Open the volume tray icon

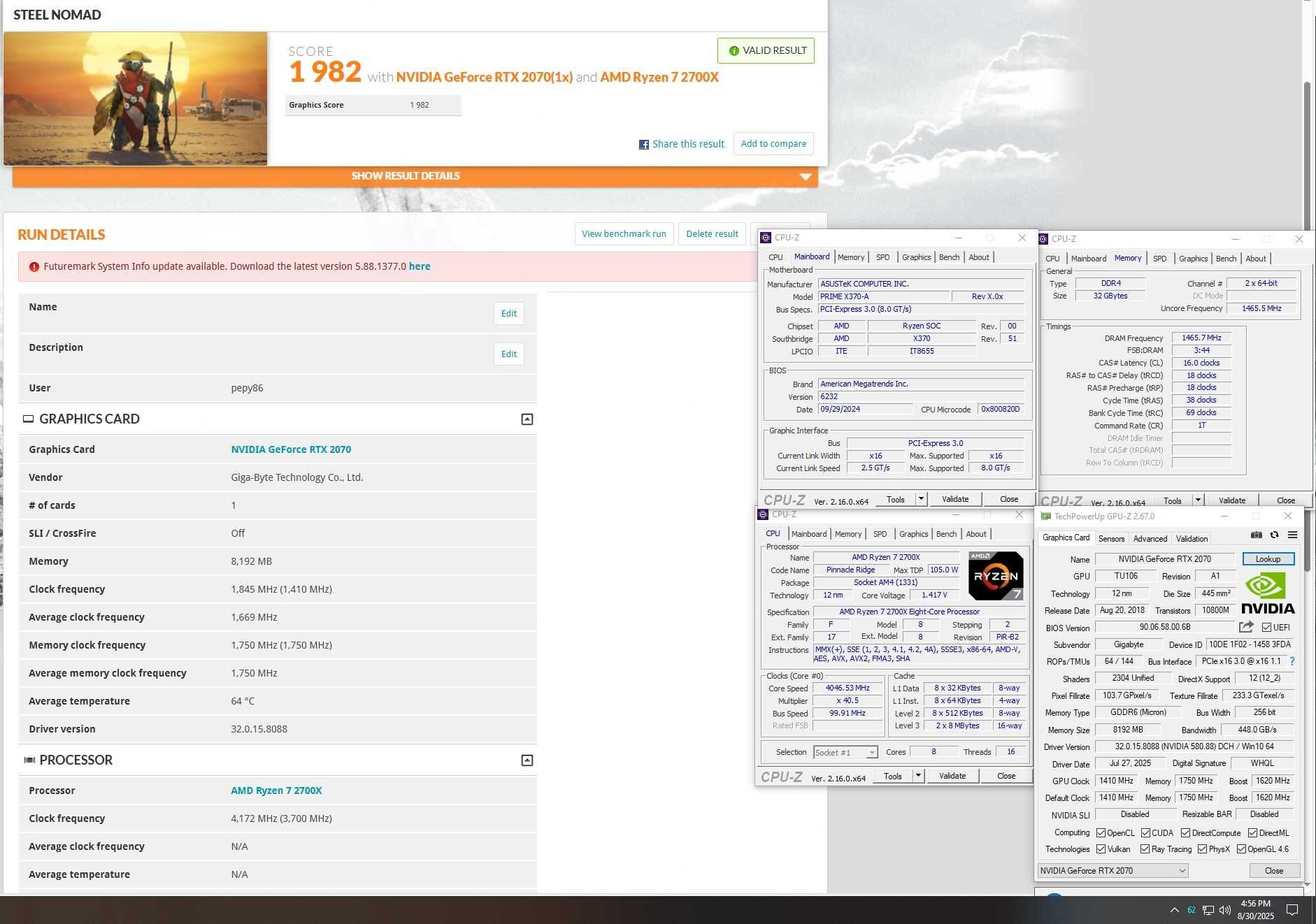click(1225, 910)
